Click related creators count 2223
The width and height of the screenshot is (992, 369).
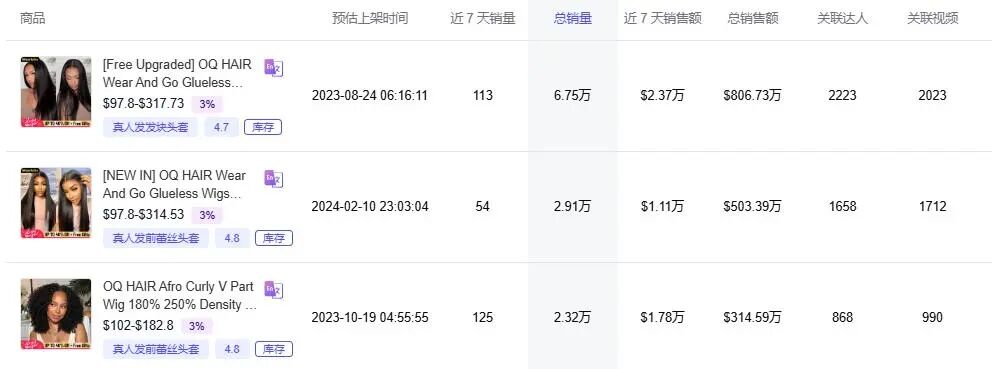point(842,96)
